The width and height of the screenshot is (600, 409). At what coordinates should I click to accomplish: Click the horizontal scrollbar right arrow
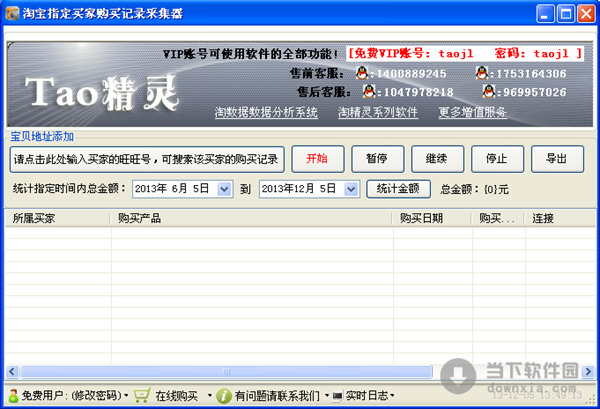click(588, 371)
